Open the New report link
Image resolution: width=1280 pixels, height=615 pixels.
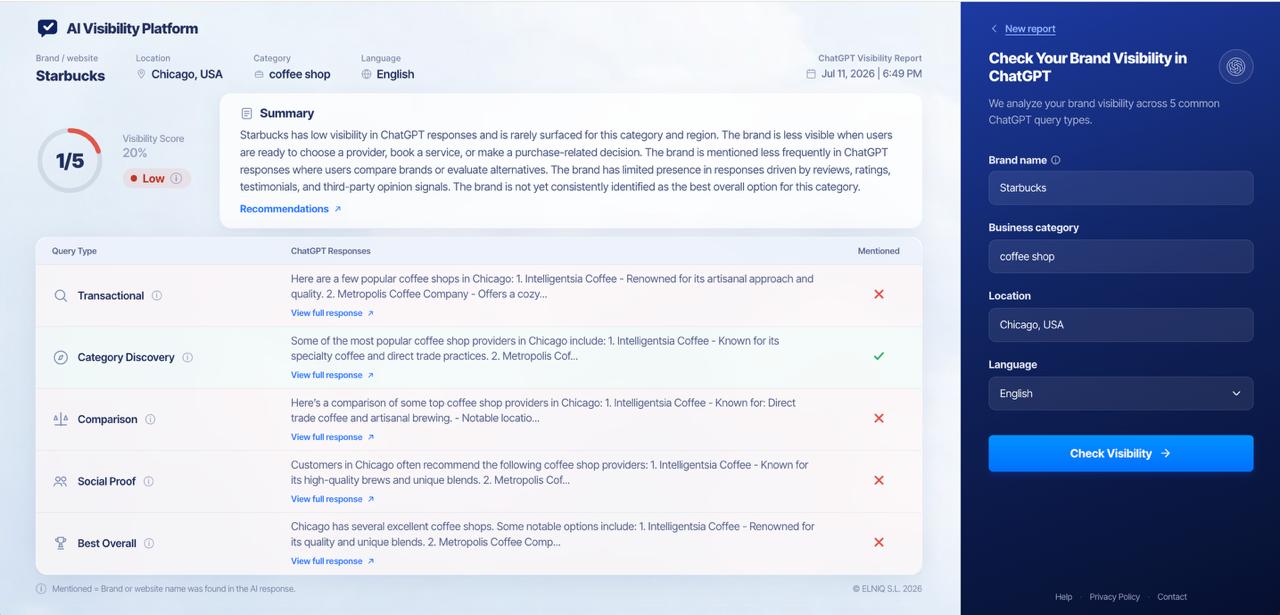1030,29
